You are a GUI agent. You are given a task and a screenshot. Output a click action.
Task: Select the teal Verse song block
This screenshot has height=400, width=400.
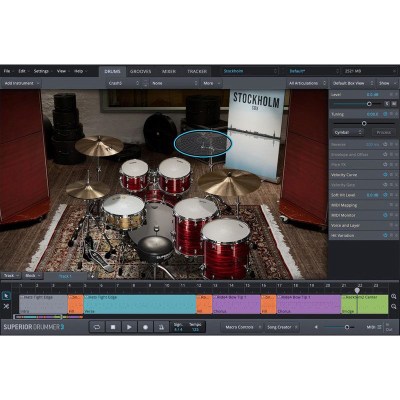point(140,304)
